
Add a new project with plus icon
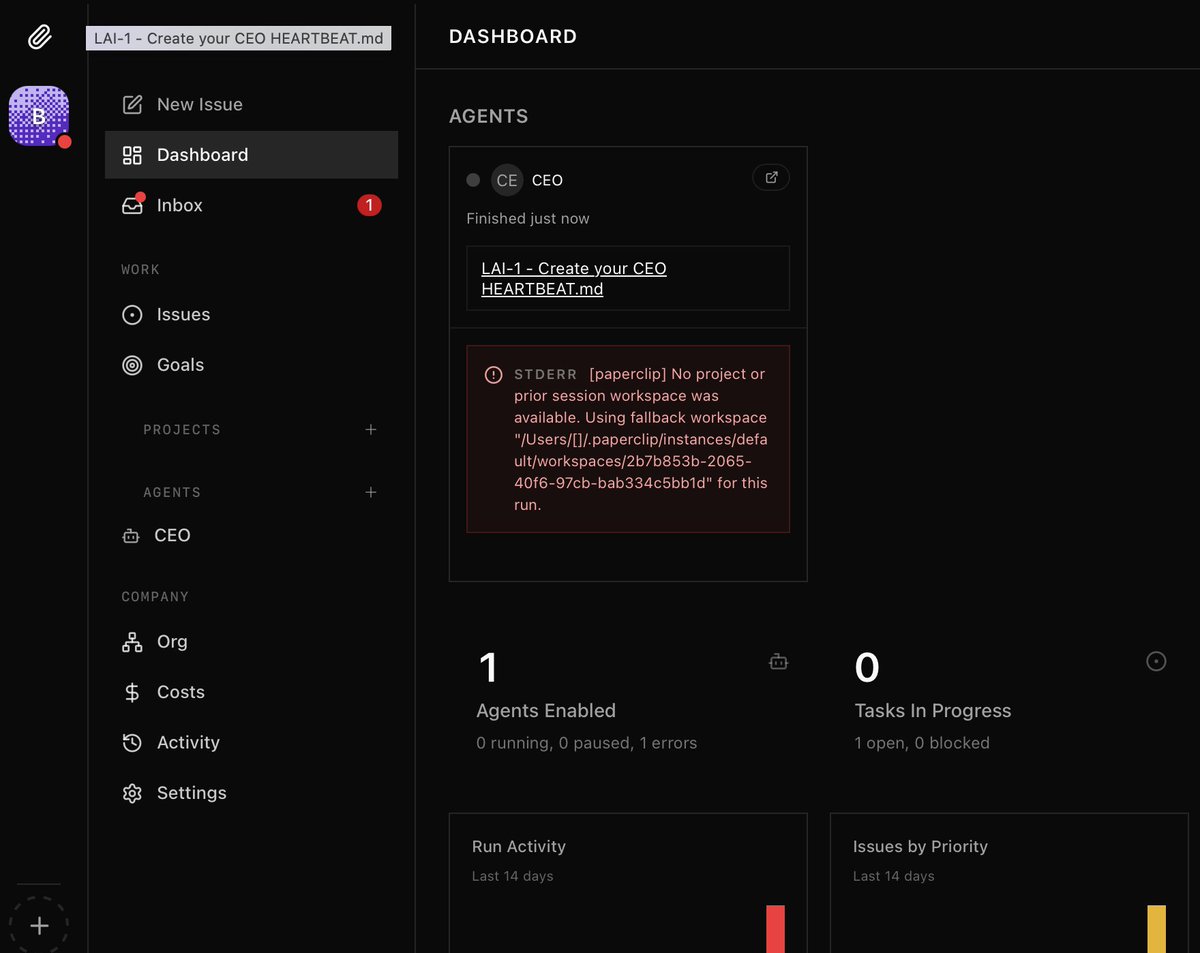[371, 429]
